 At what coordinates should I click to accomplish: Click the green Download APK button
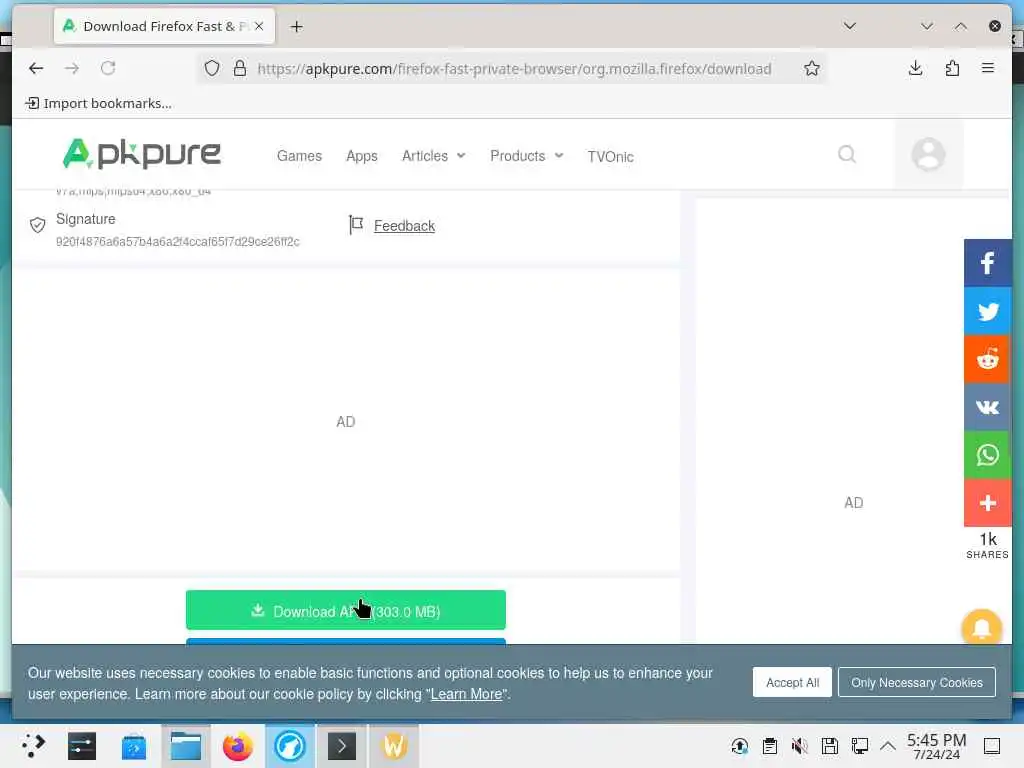coord(345,611)
